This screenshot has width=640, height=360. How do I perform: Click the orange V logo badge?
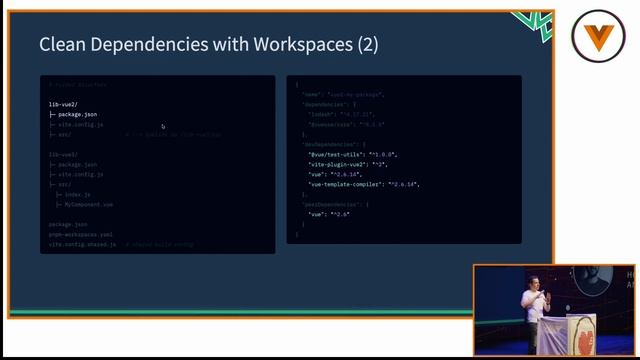click(598, 36)
